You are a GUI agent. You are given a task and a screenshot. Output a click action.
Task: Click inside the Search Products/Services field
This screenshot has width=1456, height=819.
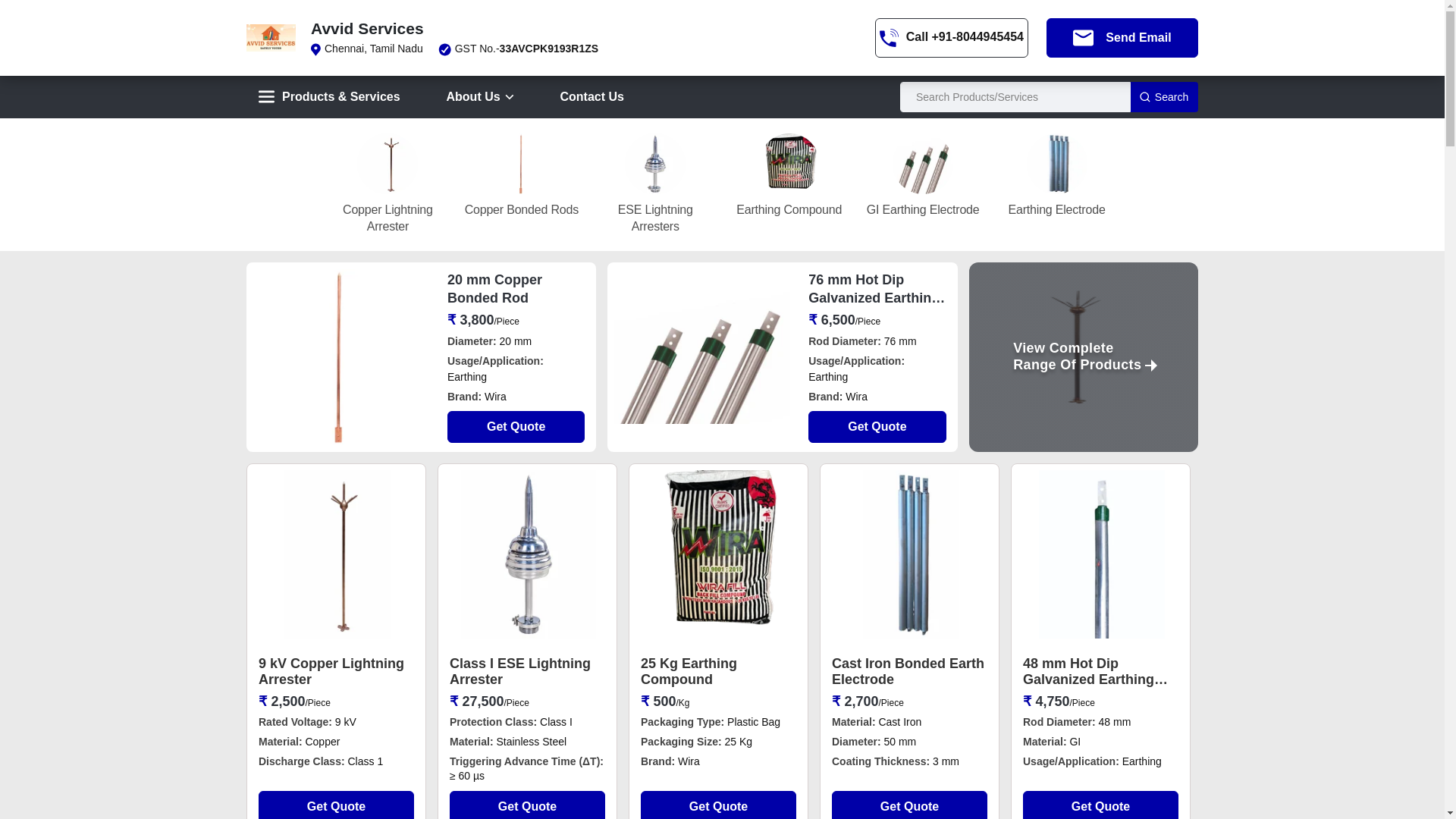[1015, 97]
